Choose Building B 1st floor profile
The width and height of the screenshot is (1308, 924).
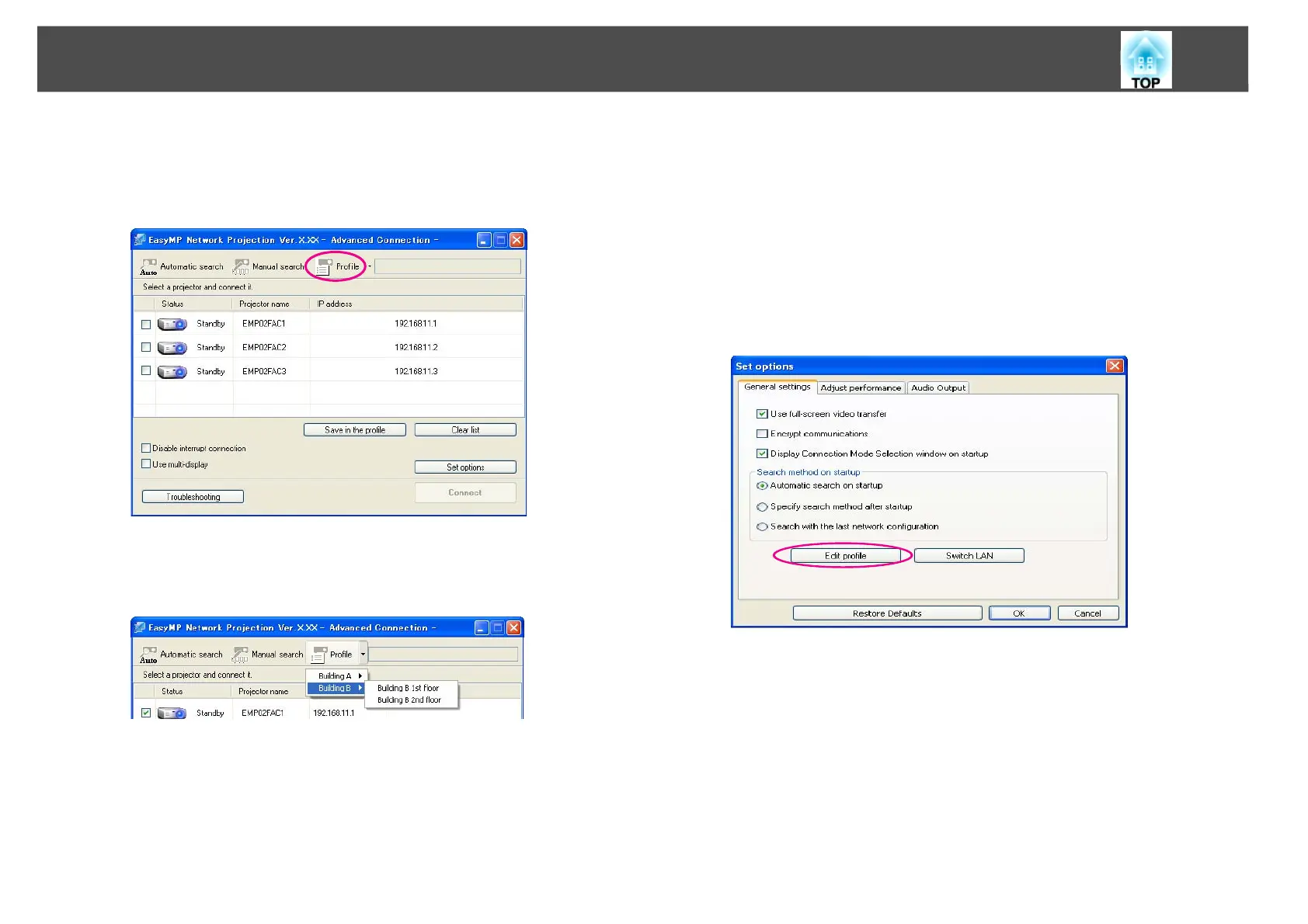click(x=409, y=688)
